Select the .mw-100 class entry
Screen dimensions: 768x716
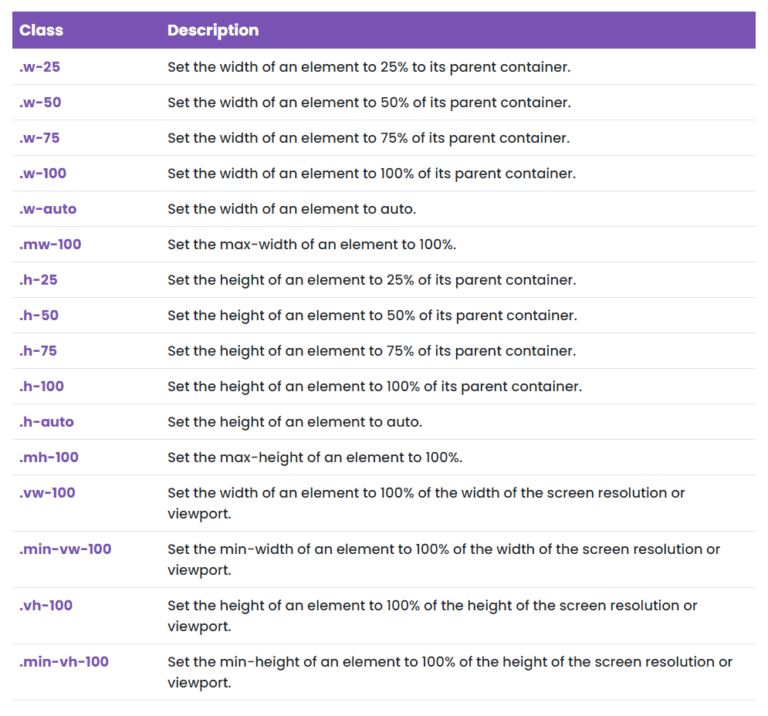pyautogui.click(x=50, y=244)
